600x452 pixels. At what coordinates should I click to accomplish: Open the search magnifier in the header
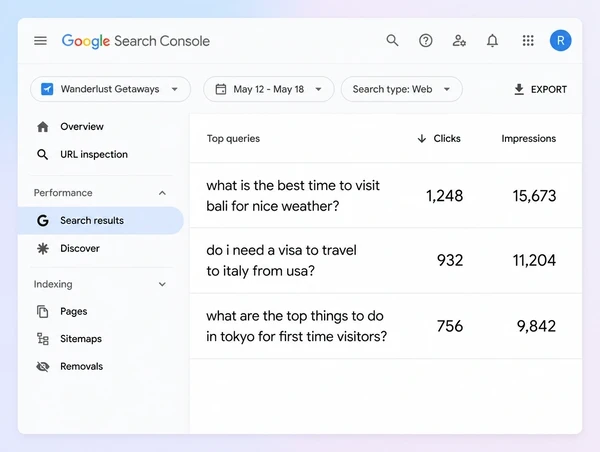pos(392,40)
